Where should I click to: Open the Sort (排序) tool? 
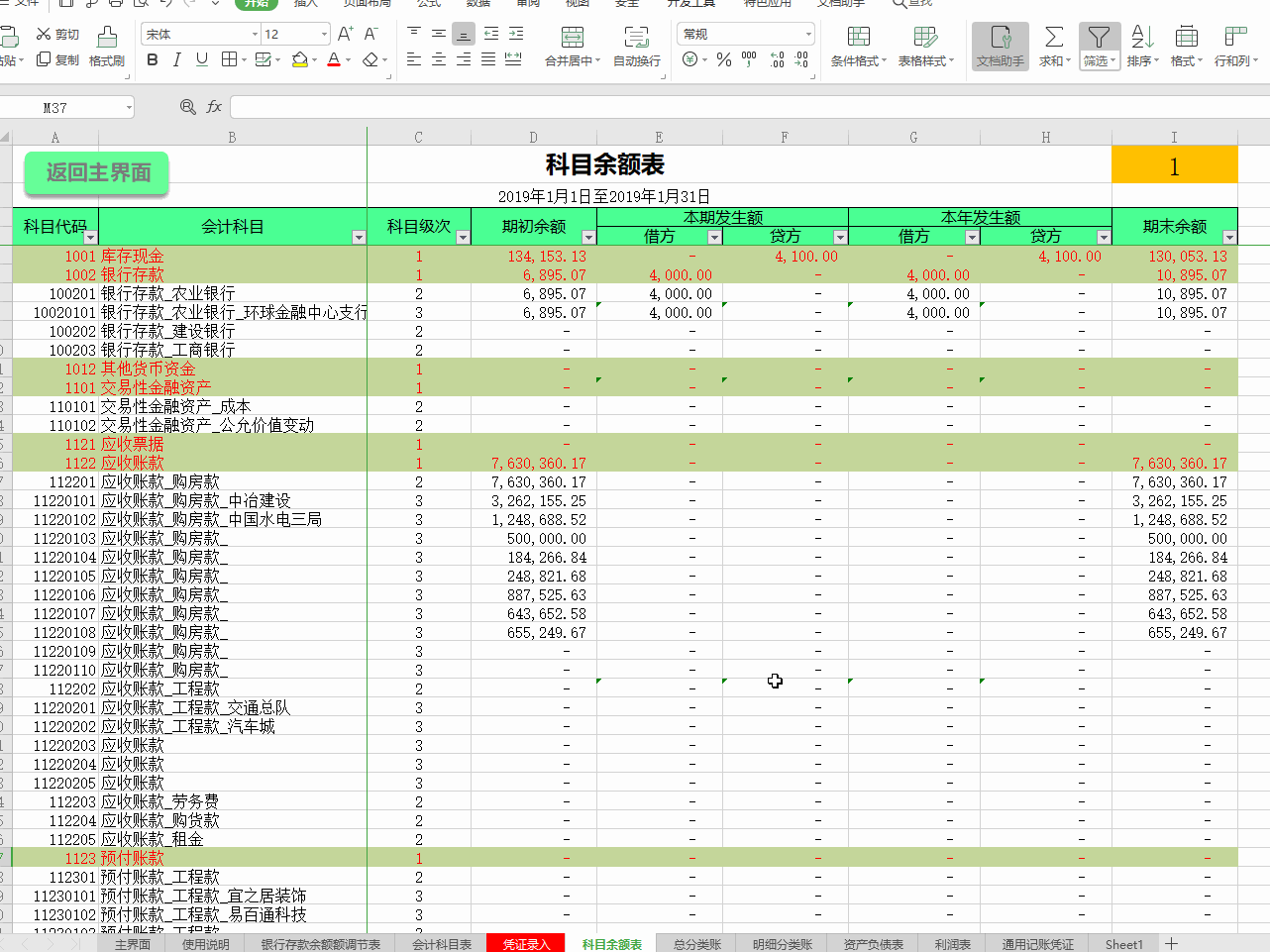[x=1141, y=47]
